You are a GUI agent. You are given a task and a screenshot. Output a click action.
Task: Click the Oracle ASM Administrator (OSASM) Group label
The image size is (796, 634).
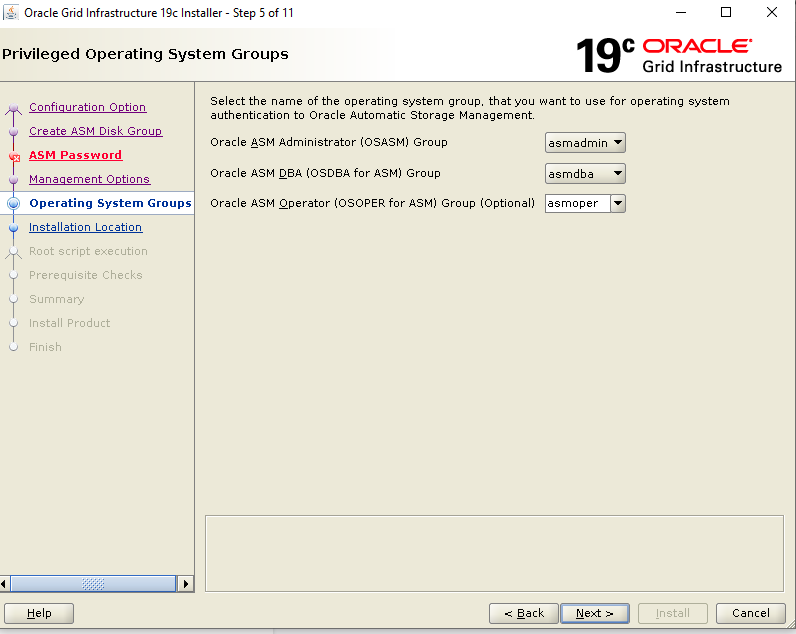(x=329, y=142)
